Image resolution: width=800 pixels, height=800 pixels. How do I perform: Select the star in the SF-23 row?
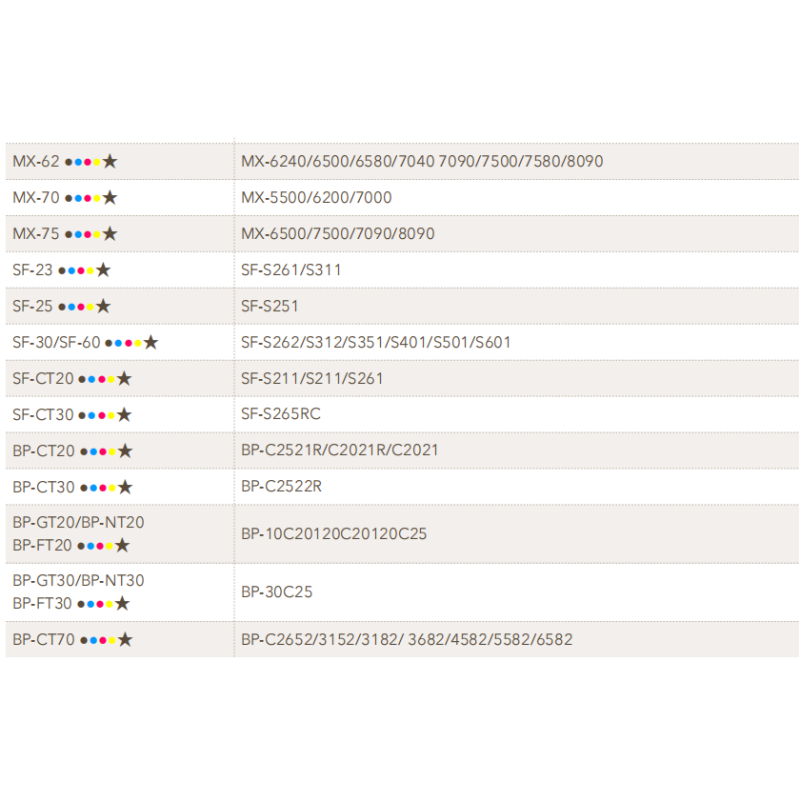(103, 270)
